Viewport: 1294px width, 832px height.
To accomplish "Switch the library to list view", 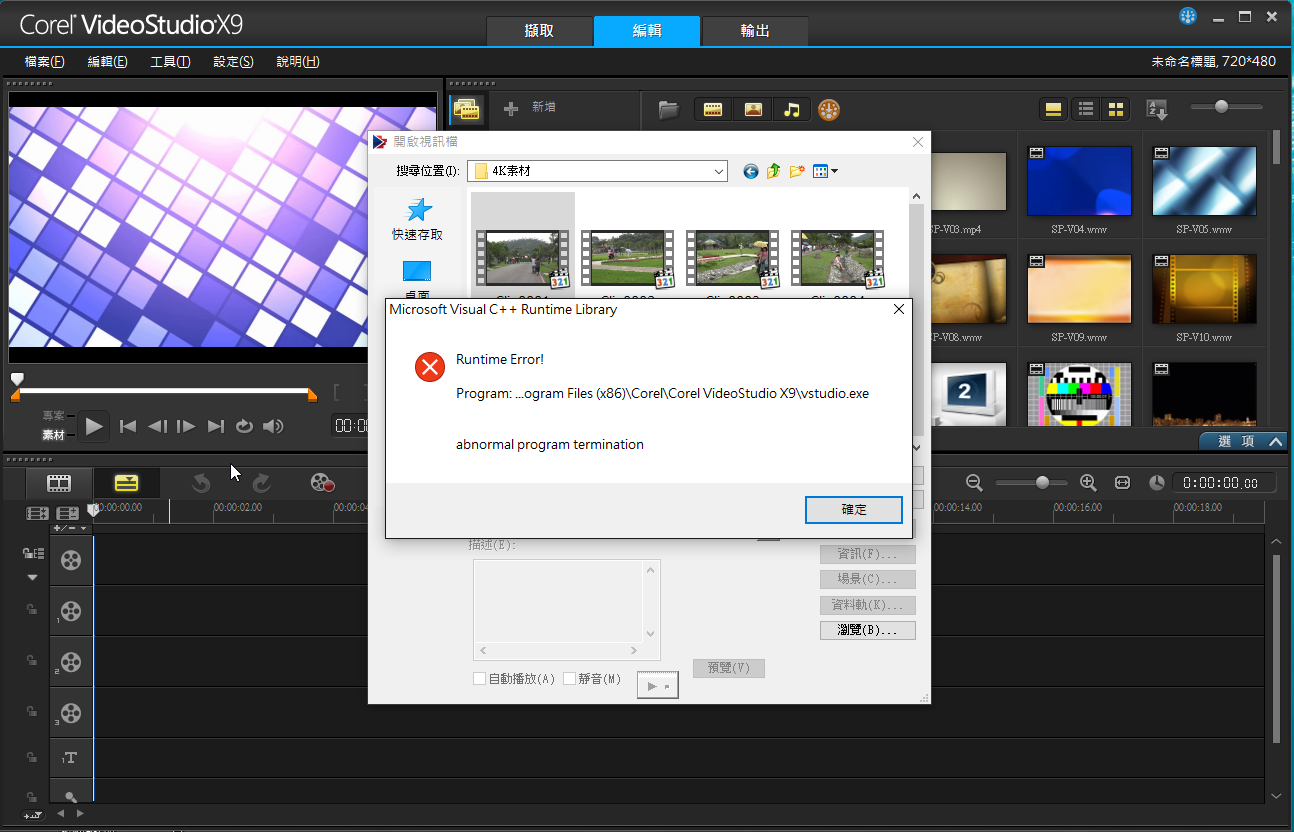I will (x=1086, y=108).
